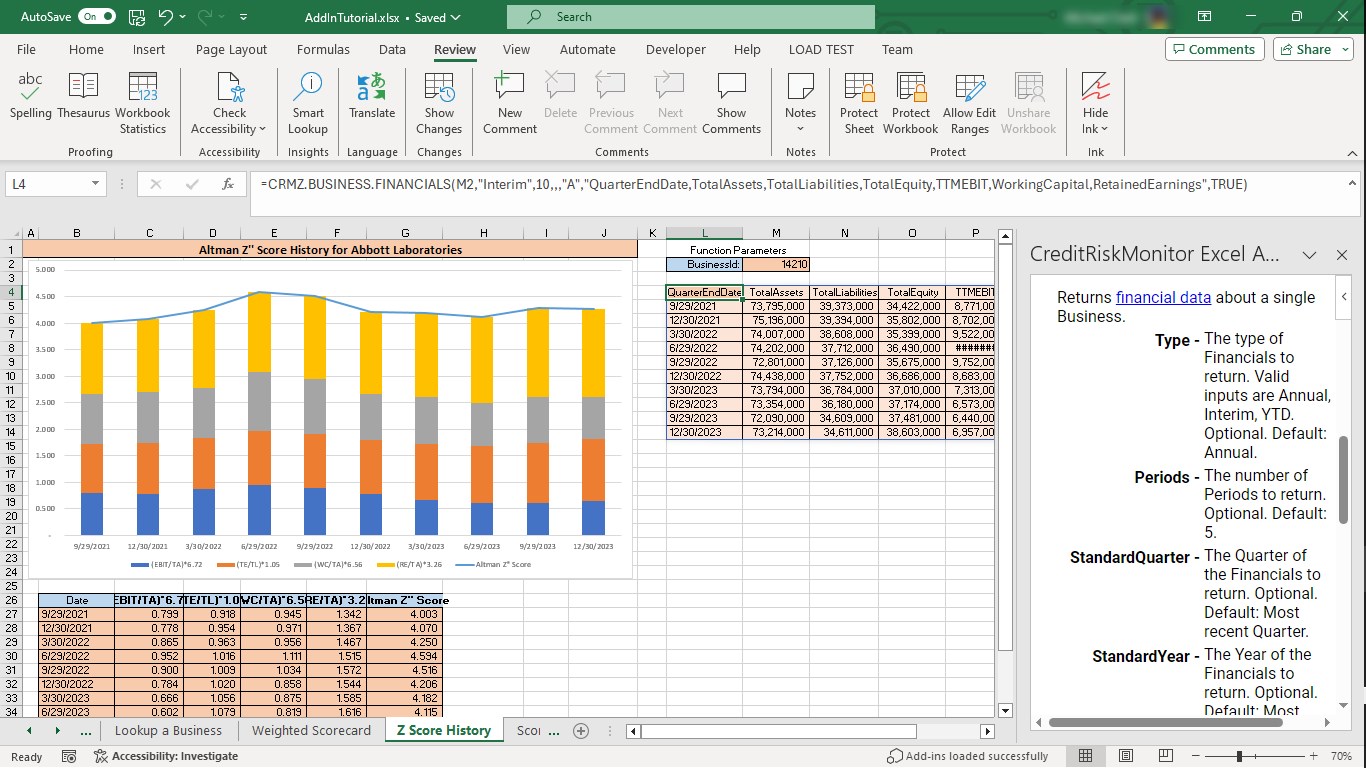The width and height of the screenshot is (1366, 768).
Task: Click the next sheet navigation arrow
Action: tap(57, 731)
